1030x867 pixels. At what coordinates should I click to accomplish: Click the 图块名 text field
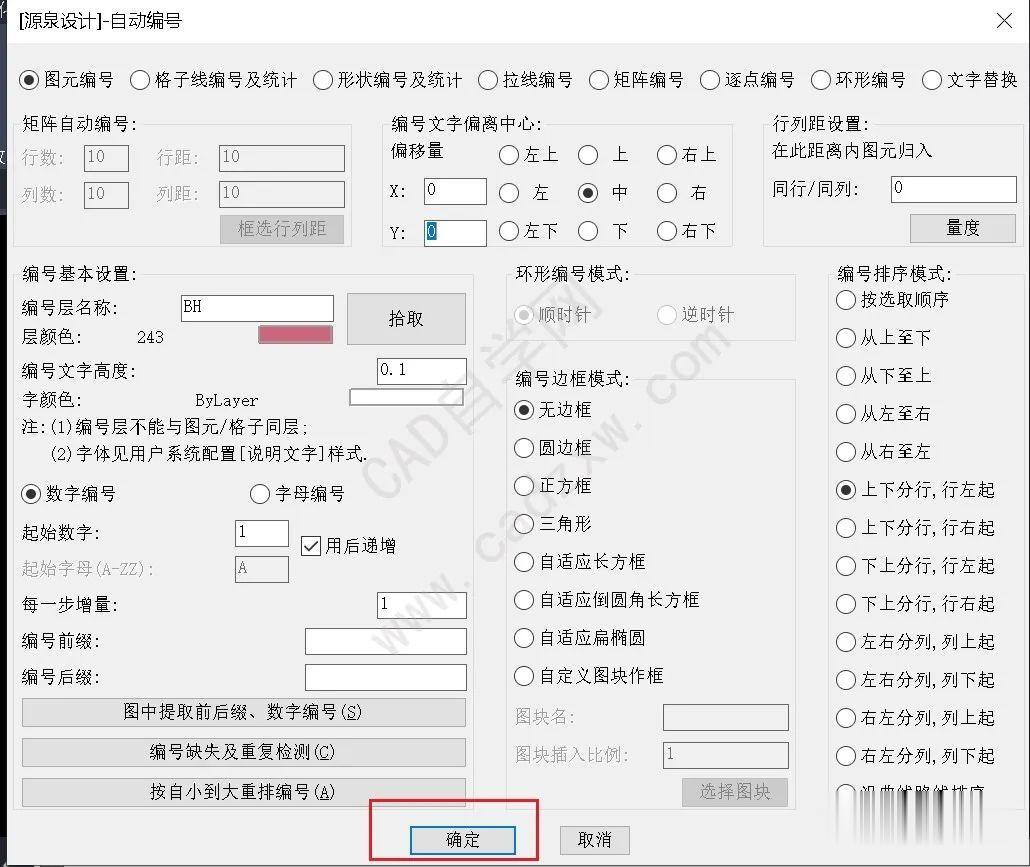pos(726,717)
